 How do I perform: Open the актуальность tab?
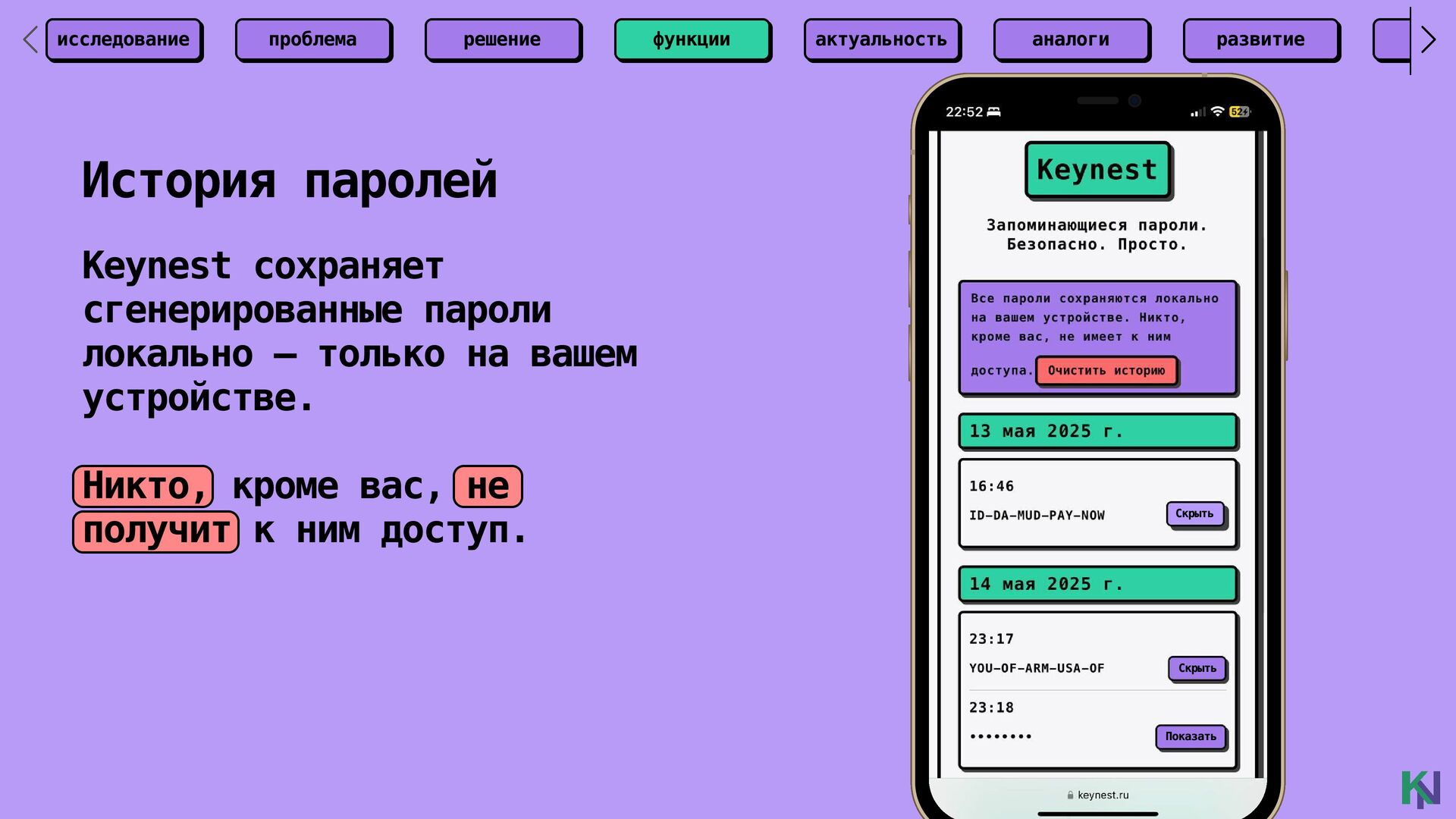click(x=881, y=39)
